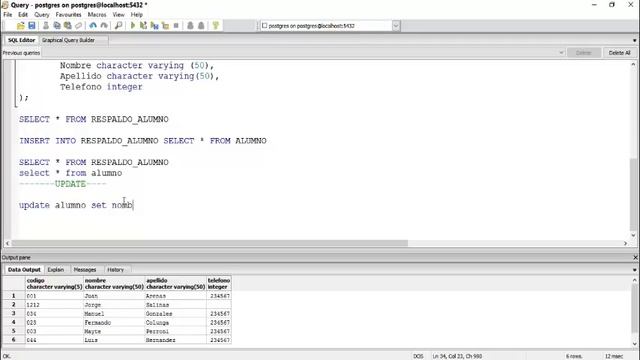Click the Redo arrow icon
The width and height of the screenshot is (640, 360).
click(x=104, y=26)
